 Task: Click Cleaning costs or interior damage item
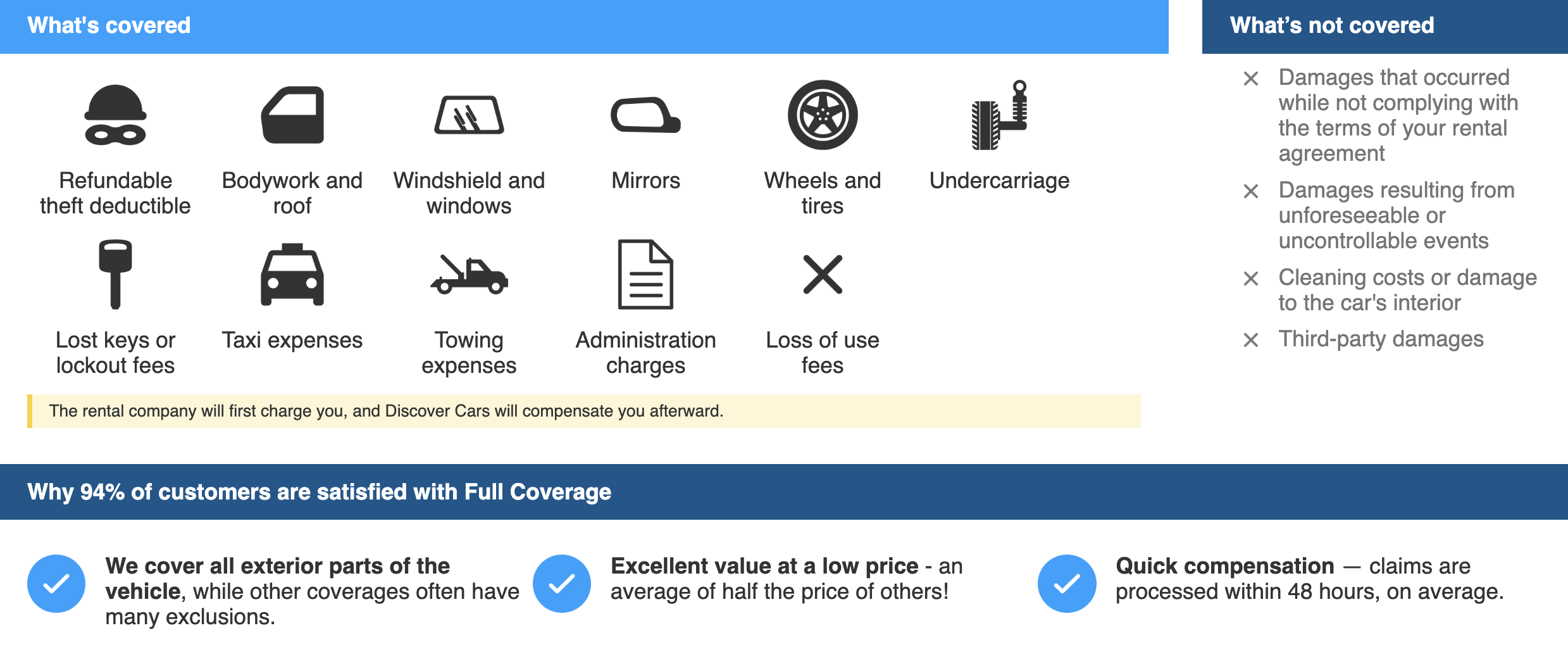pos(1407,290)
